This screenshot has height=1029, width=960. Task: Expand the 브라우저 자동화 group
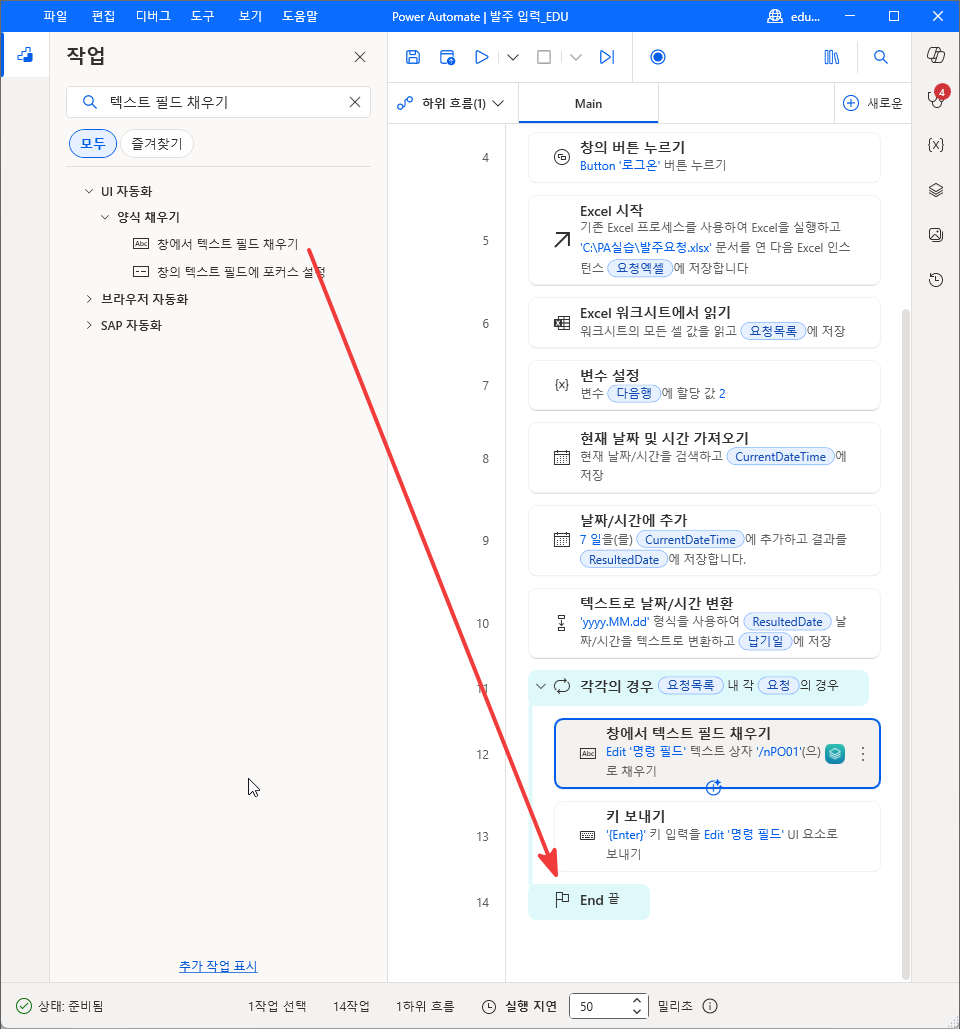click(89, 299)
